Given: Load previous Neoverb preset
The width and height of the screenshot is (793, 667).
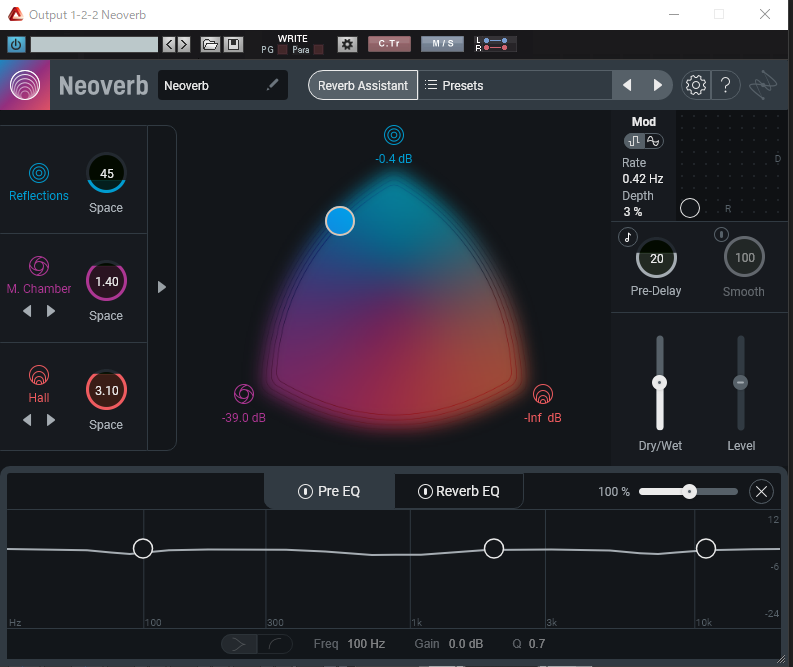Looking at the screenshot, I should click(627, 85).
